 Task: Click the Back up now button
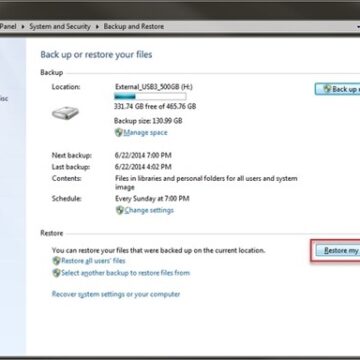tap(337, 89)
